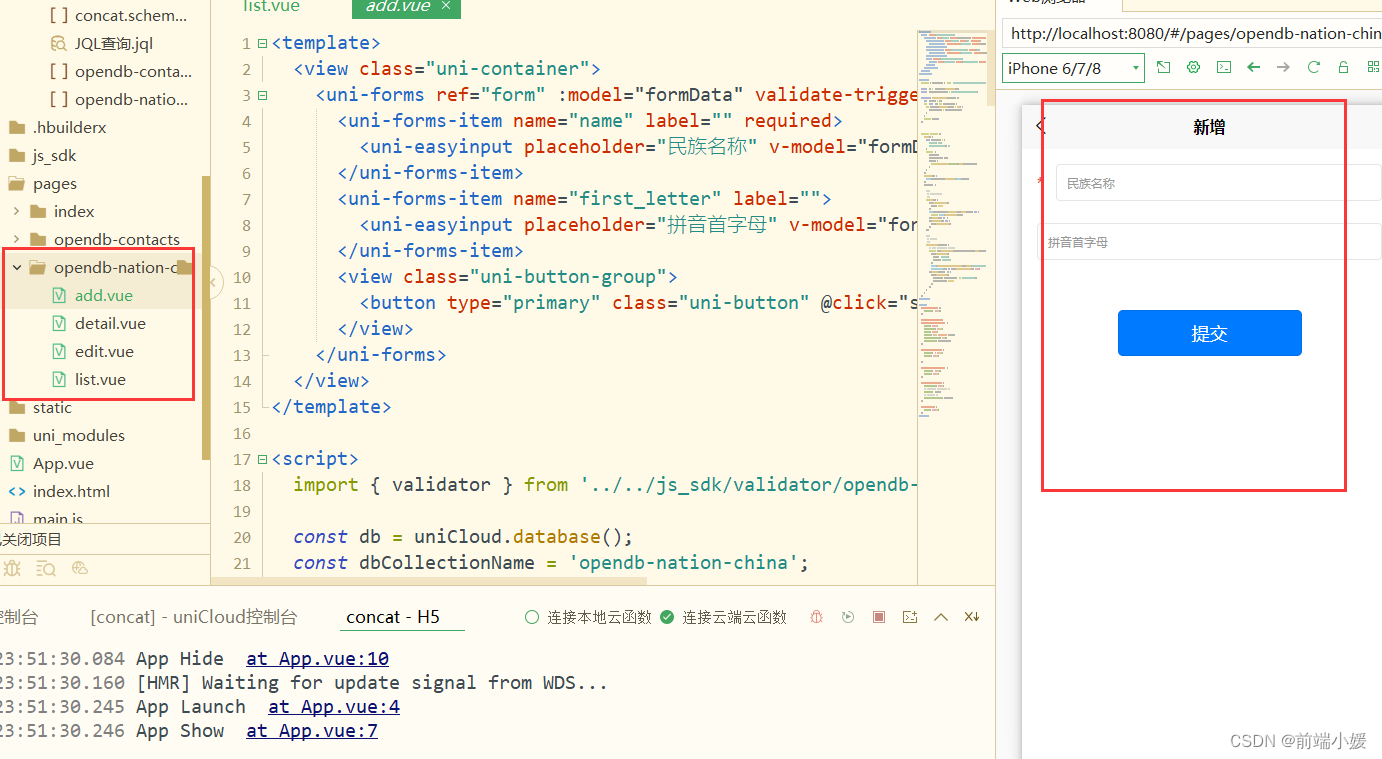Image resolution: width=1382 pixels, height=759 pixels.
Task: Select the concat.schema file in tree
Action: 131,15
